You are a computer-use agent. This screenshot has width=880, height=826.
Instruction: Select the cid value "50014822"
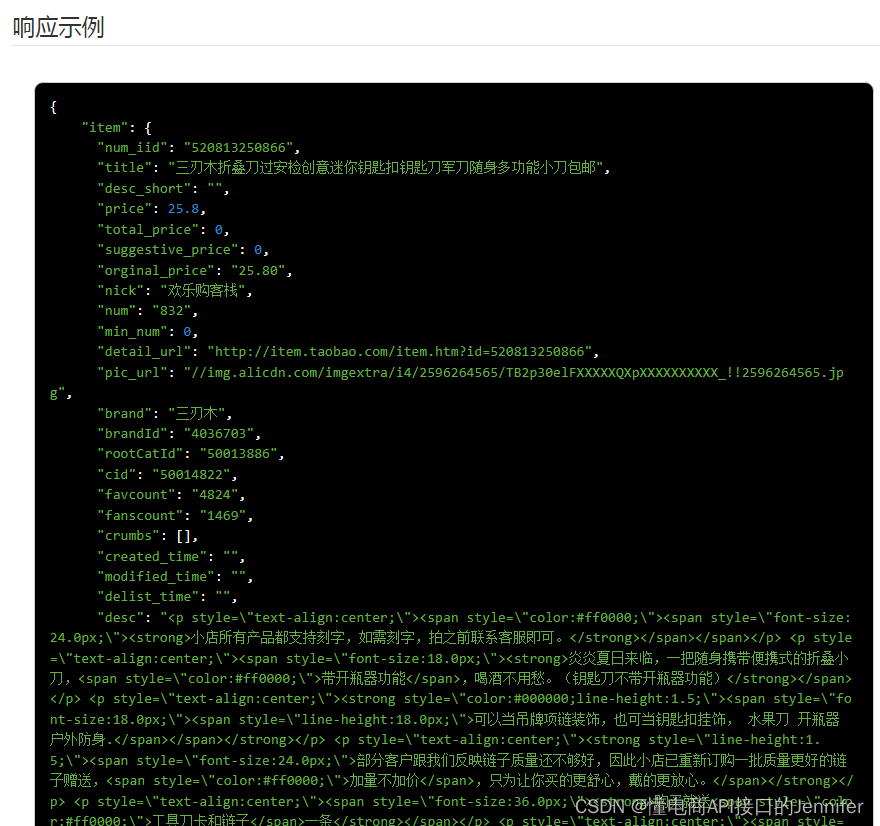tap(191, 475)
